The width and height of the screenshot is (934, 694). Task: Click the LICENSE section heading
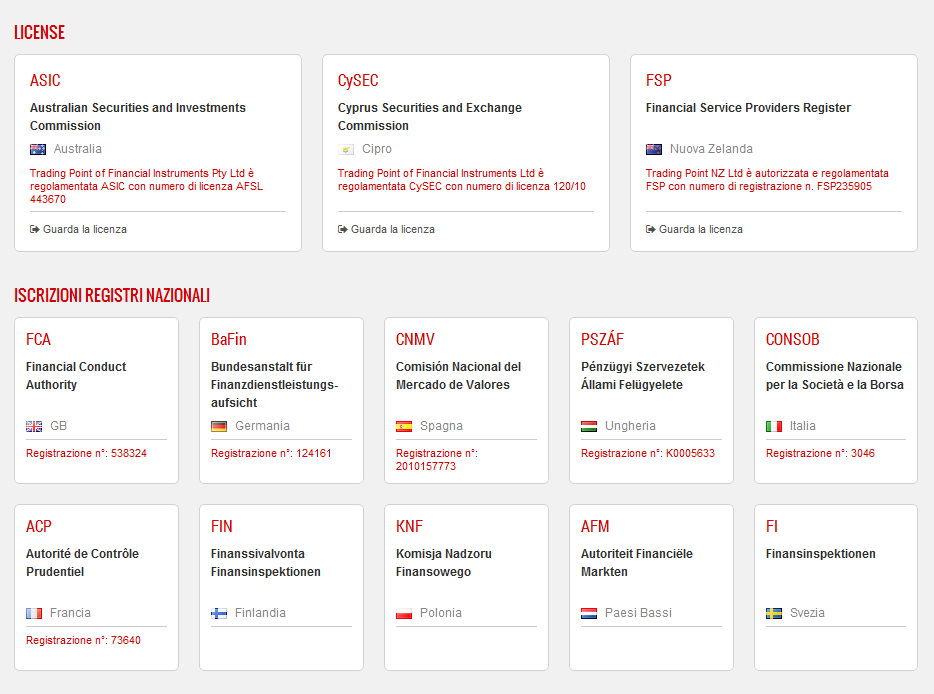pos(39,32)
